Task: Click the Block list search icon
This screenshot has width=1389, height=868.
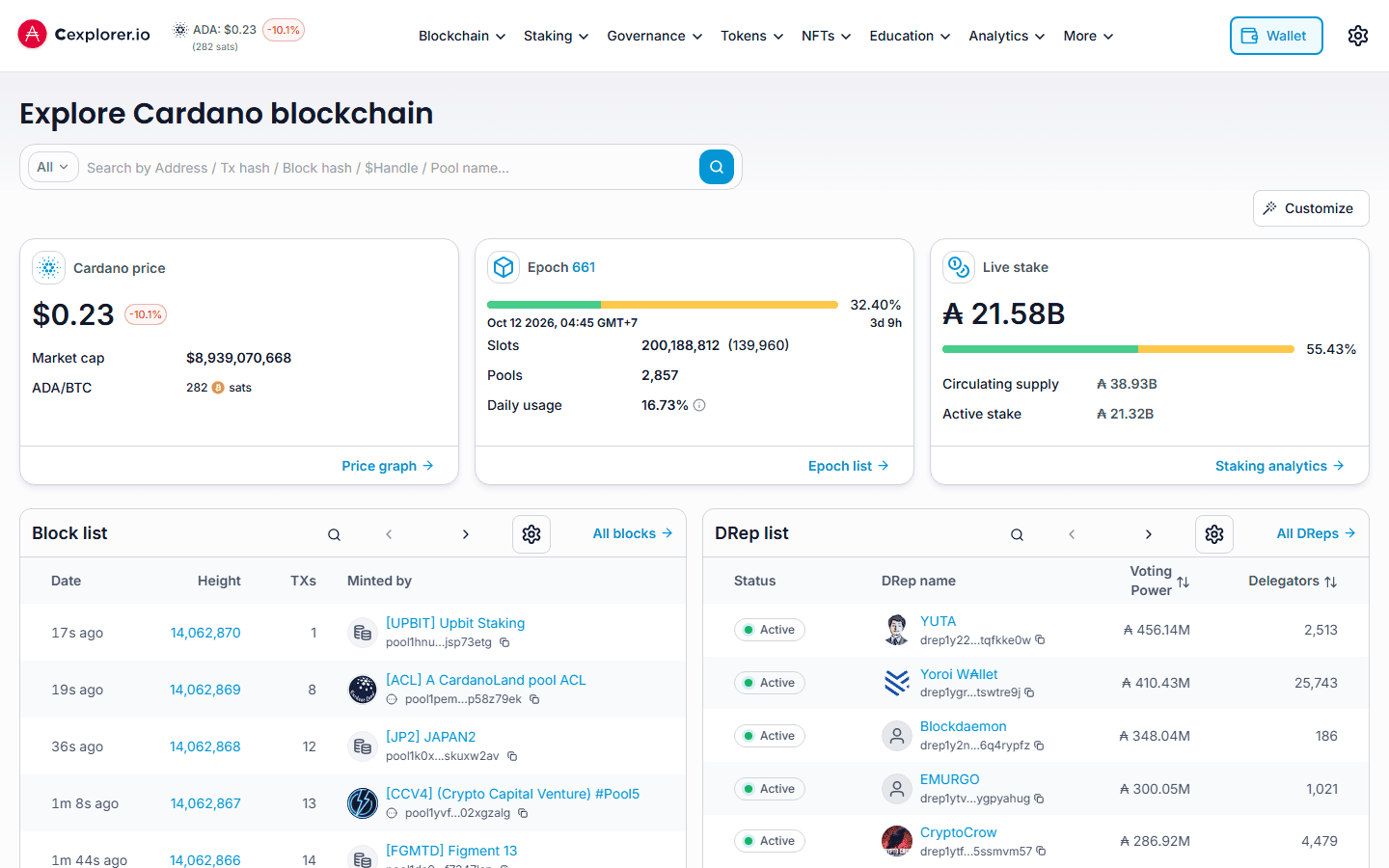Action: (x=334, y=534)
